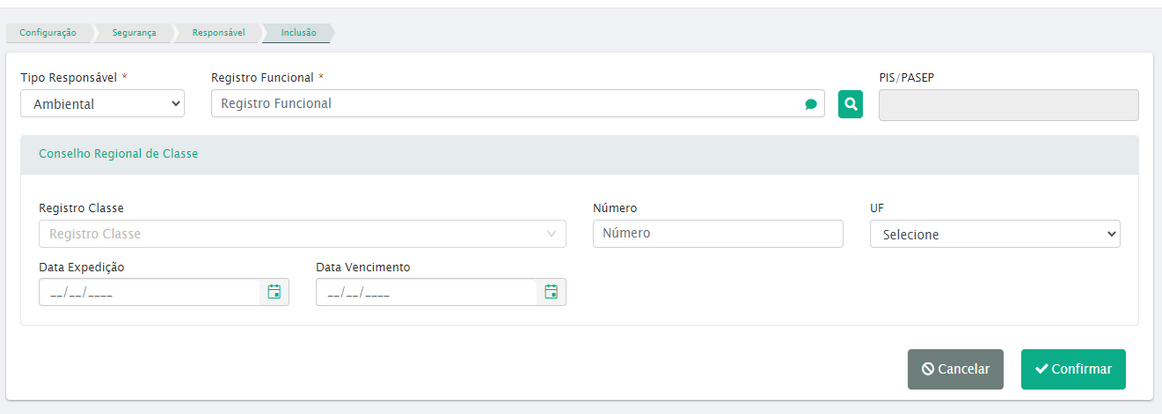Click the Registro Classe chevron arrow
The height and width of the screenshot is (414, 1162).
point(551,234)
